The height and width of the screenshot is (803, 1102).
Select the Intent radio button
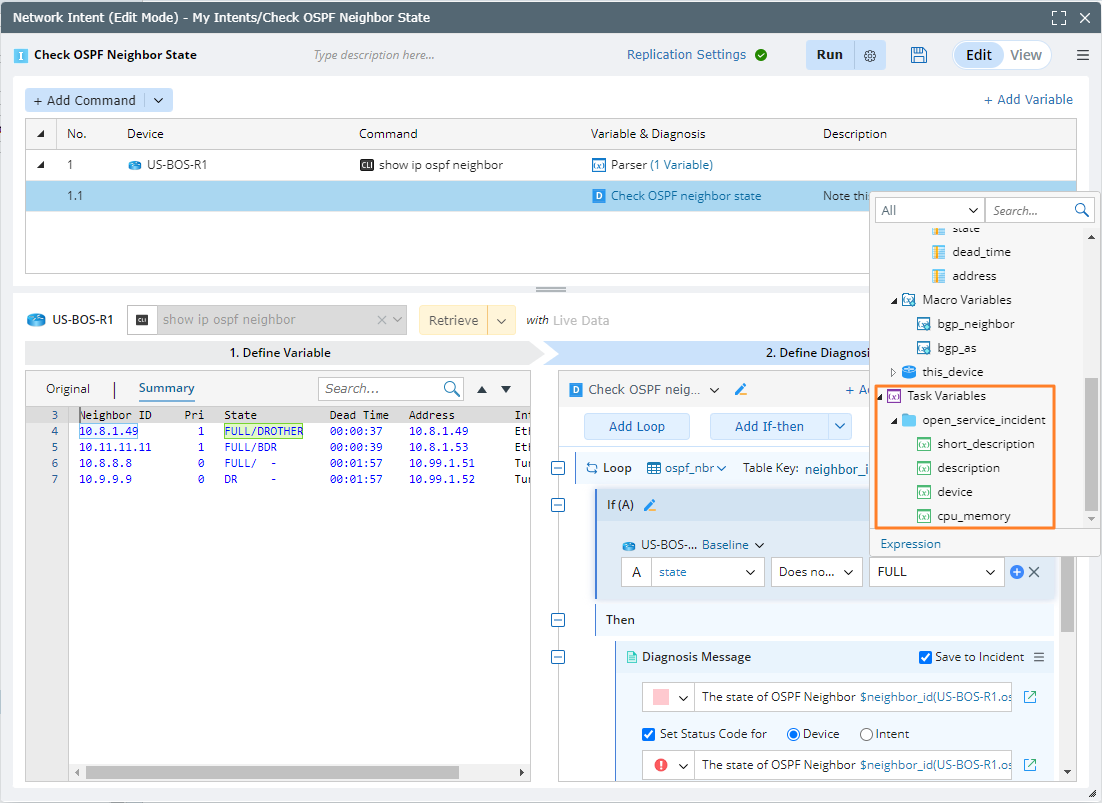pos(866,734)
